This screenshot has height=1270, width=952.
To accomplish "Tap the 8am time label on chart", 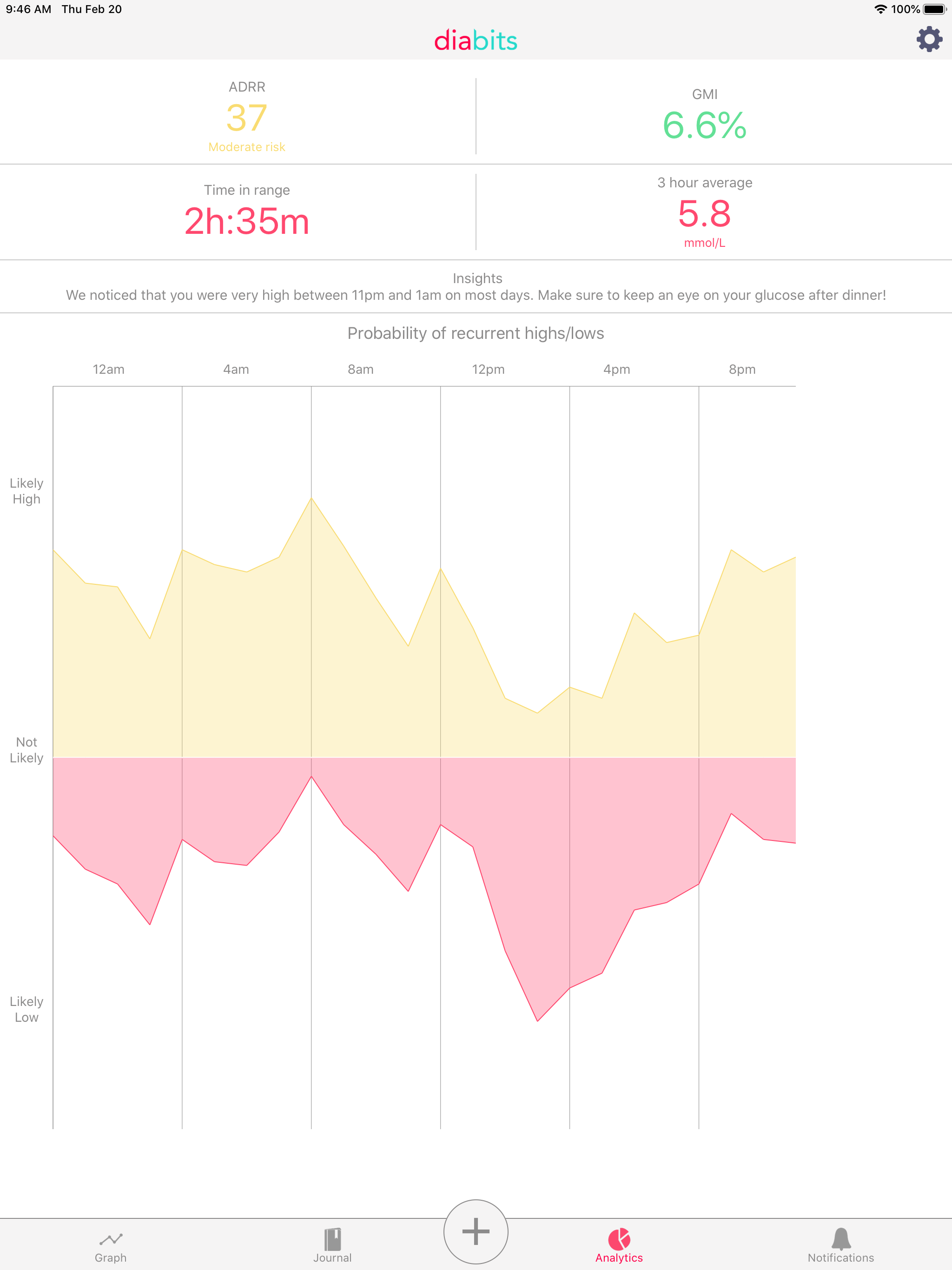I will [x=361, y=369].
